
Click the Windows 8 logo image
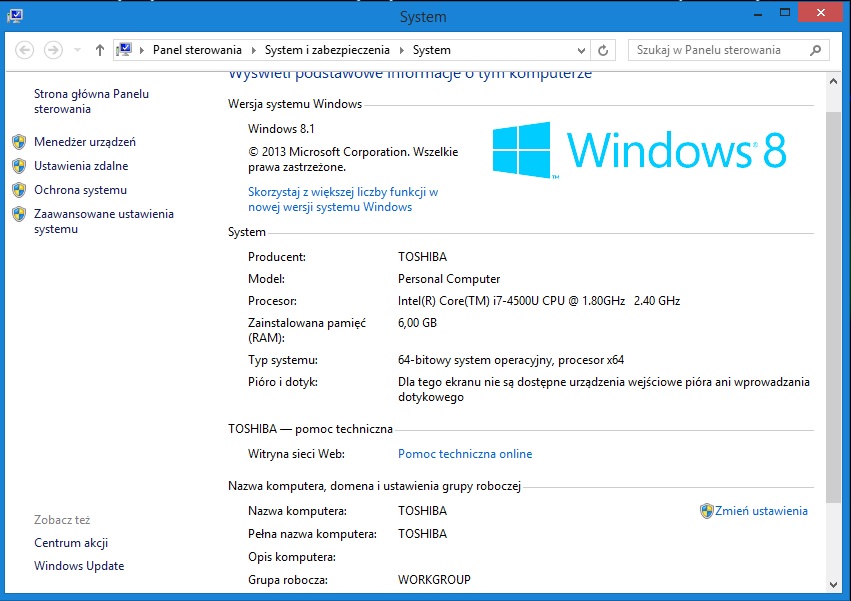(639, 150)
